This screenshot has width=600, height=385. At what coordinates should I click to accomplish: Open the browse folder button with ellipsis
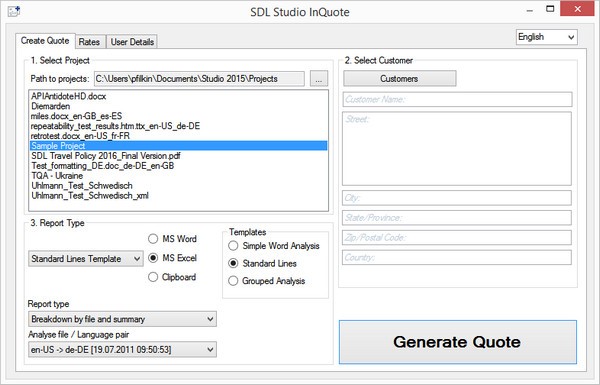[x=319, y=79]
